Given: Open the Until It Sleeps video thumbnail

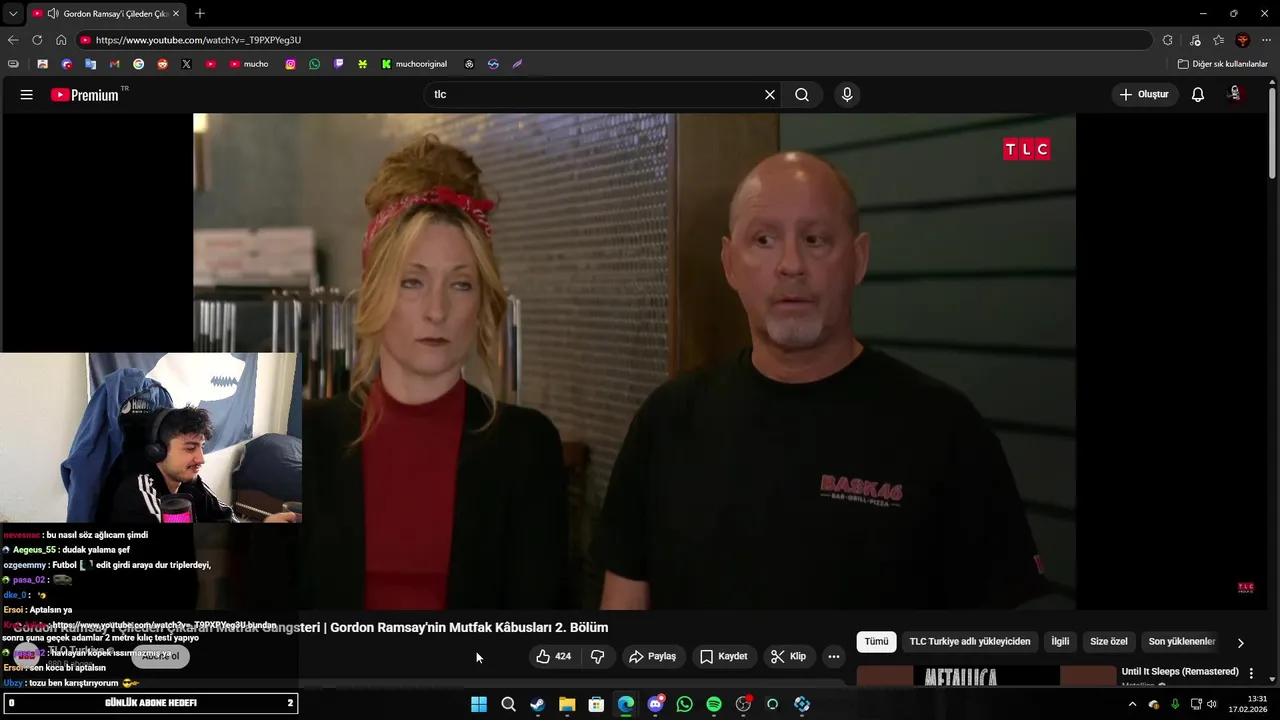Looking at the screenshot, I should [986, 676].
